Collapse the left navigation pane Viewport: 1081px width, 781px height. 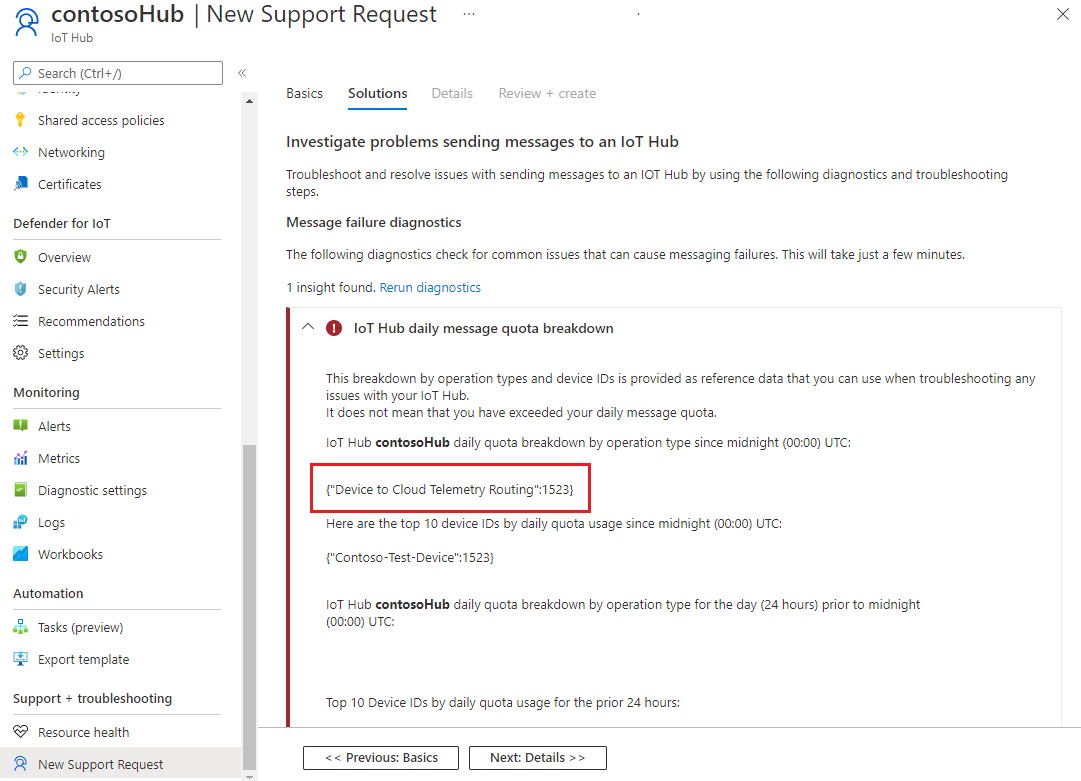242,72
